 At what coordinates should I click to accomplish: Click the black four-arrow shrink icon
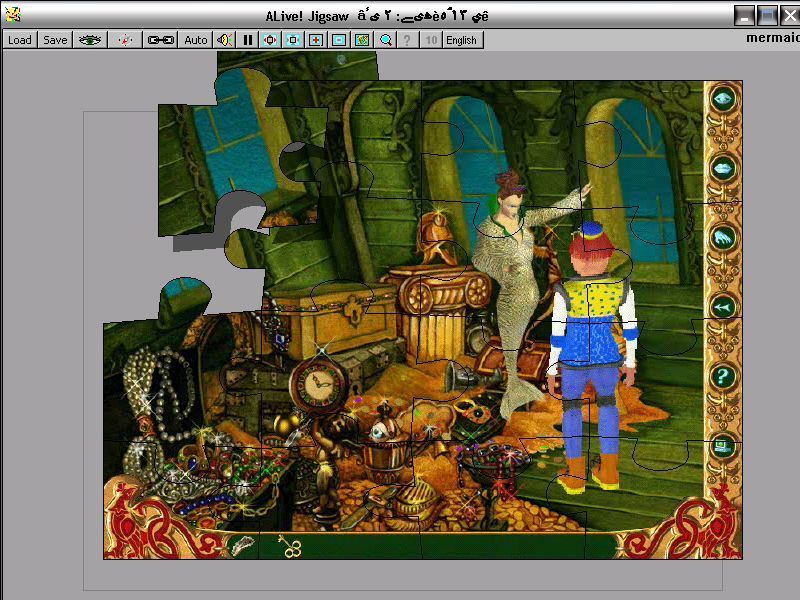point(293,40)
